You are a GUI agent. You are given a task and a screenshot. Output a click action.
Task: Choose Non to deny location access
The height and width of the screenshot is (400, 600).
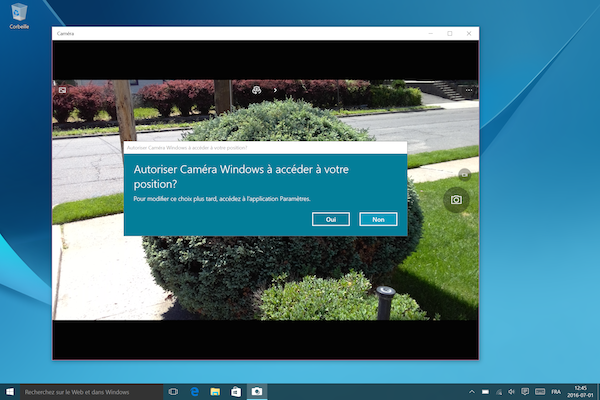coord(378,219)
